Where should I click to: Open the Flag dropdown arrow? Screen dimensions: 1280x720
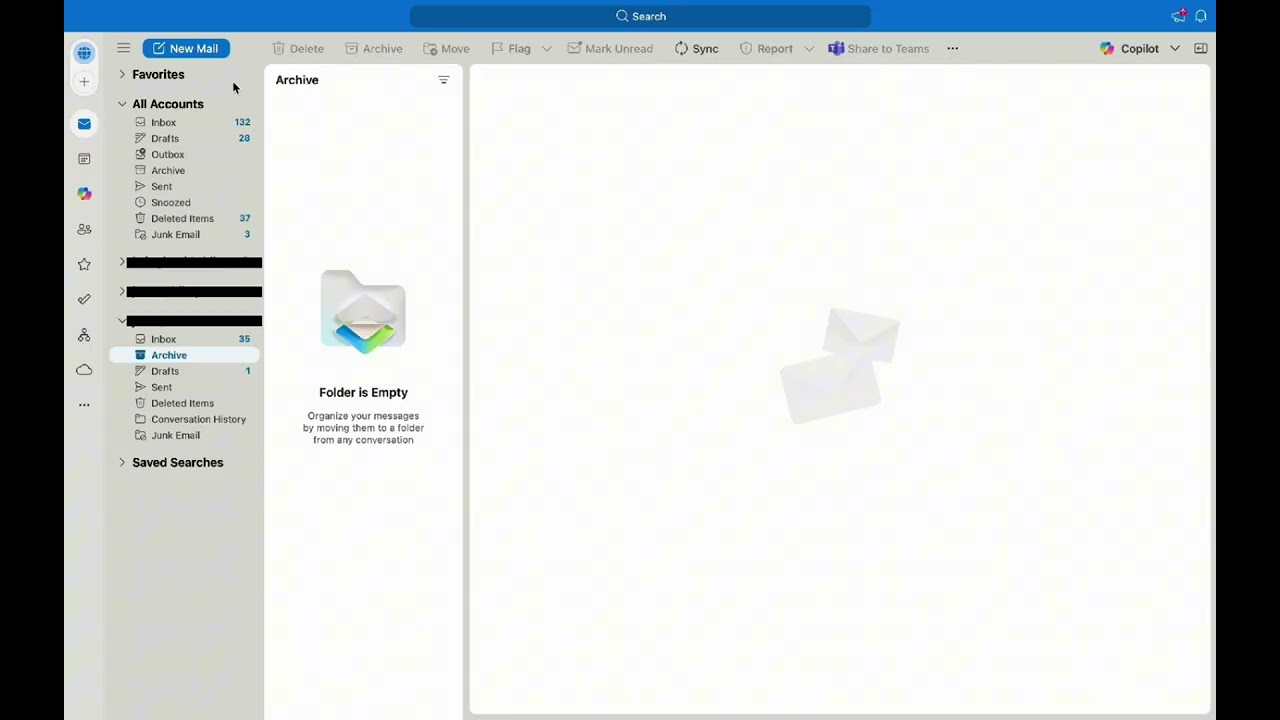pyautogui.click(x=547, y=48)
